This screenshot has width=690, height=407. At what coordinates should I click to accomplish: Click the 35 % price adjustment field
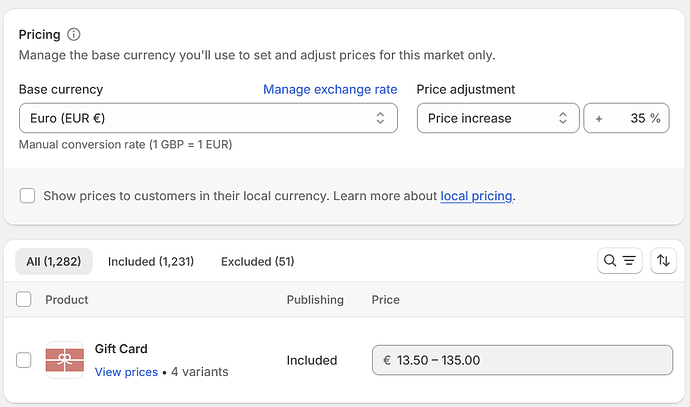coord(627,118)
